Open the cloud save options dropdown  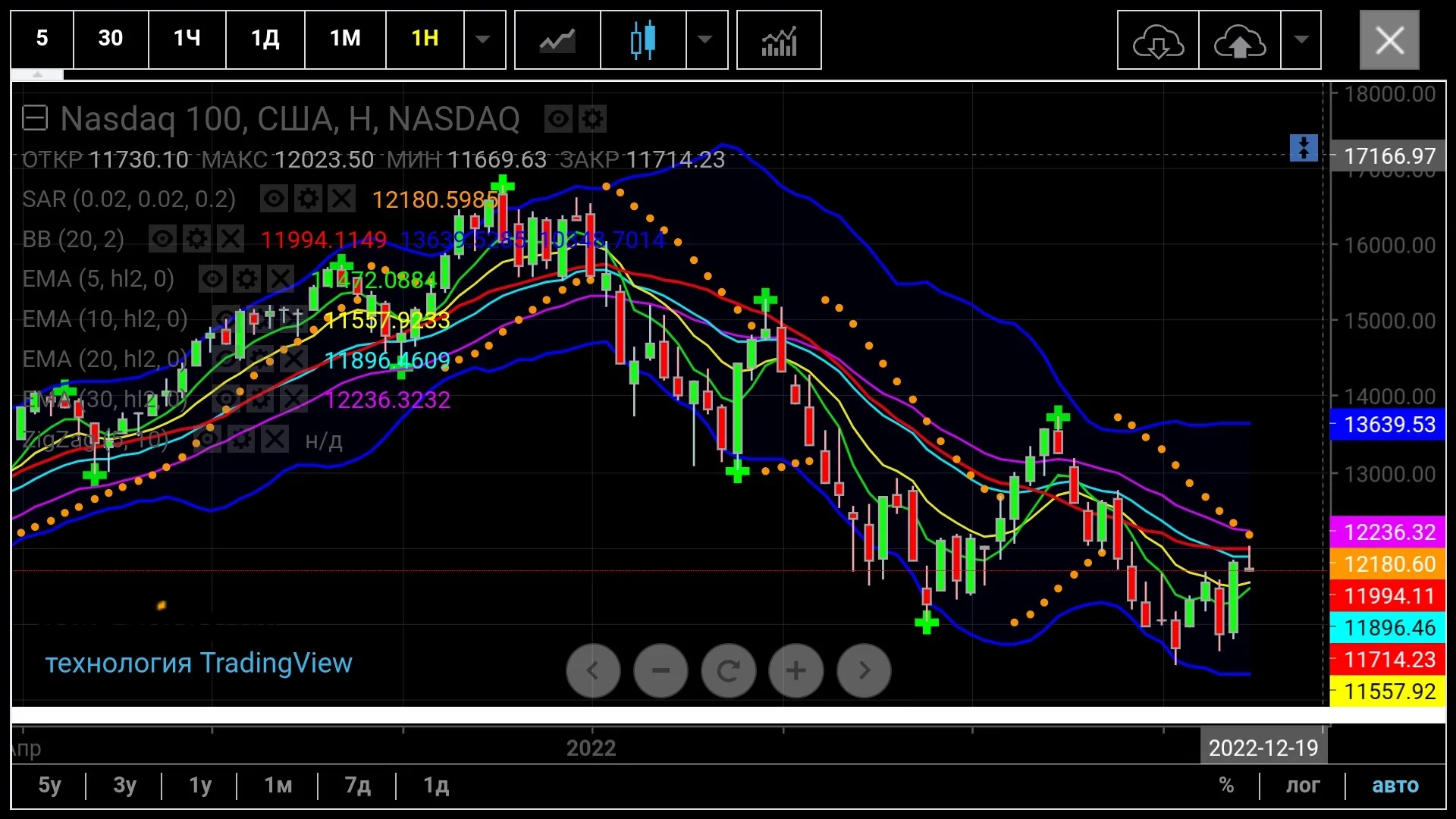(x=1301, y=40)
